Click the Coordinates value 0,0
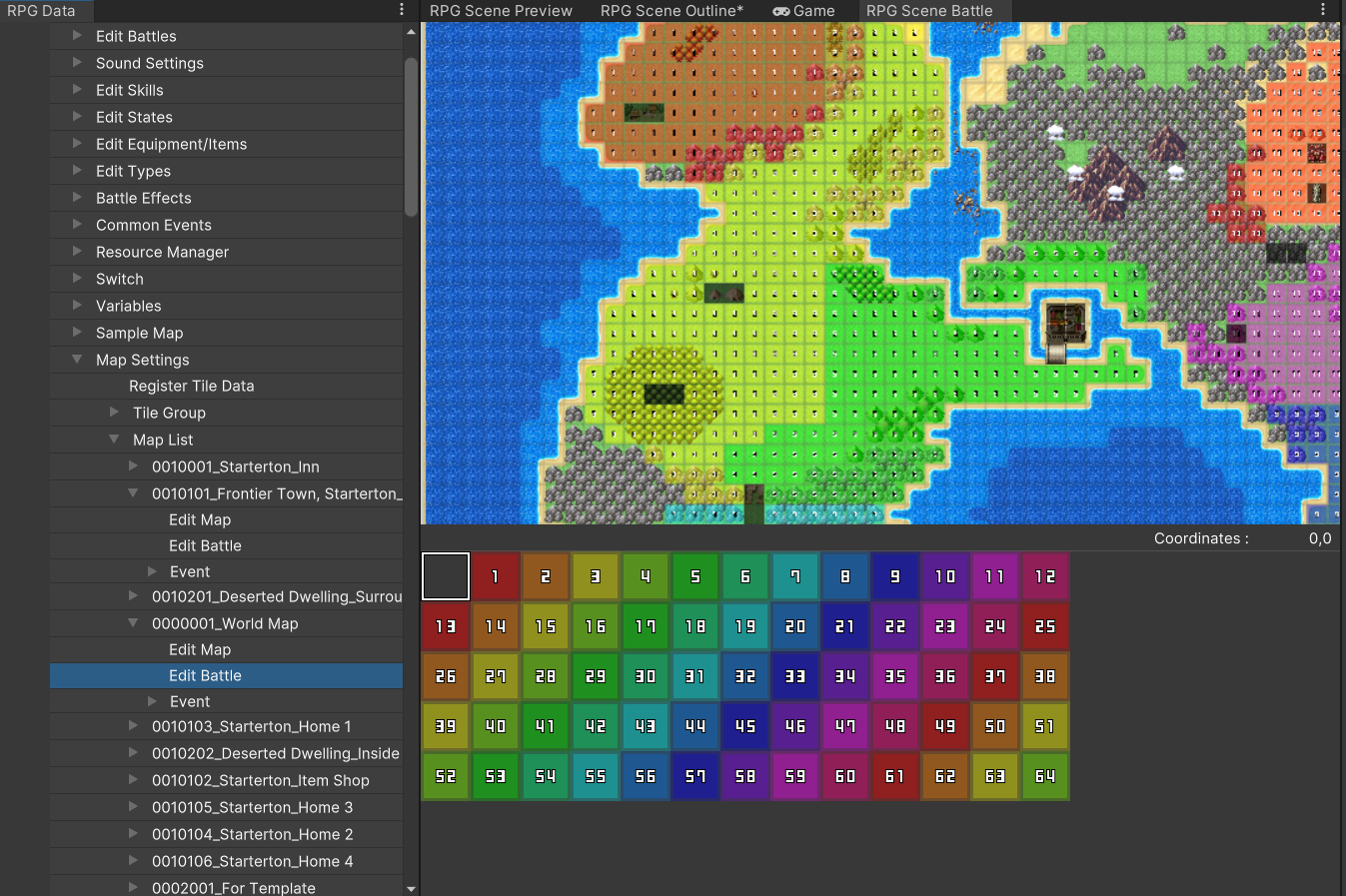Image resolution: width=1346 pixels, height=896 pixels. click(1320, 538)
